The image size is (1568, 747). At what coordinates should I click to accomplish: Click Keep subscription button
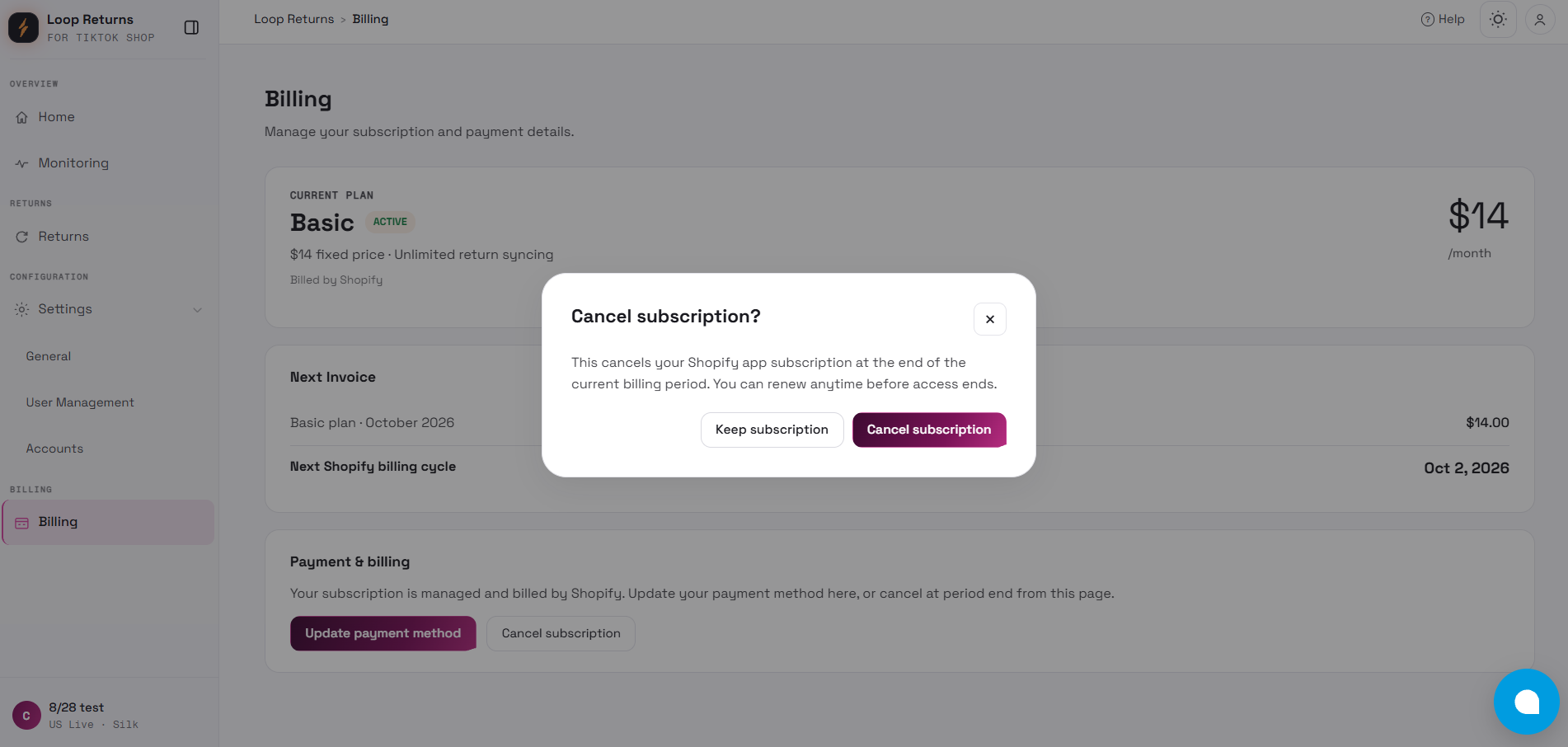(x=772, y=430)
